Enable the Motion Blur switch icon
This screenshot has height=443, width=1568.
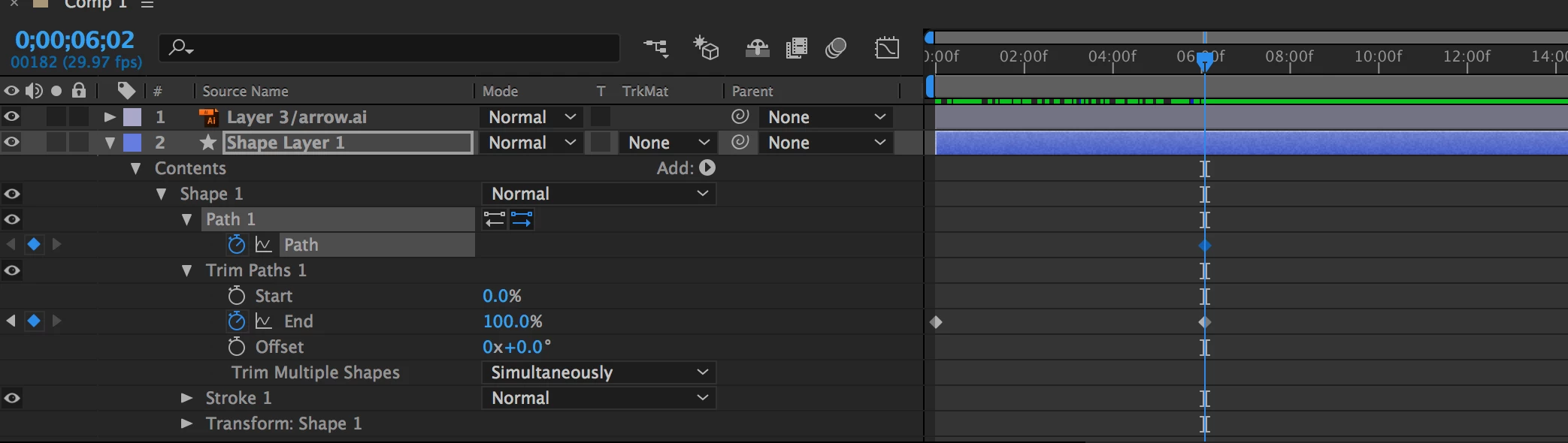pyautogui.click(x=836, y=49)
